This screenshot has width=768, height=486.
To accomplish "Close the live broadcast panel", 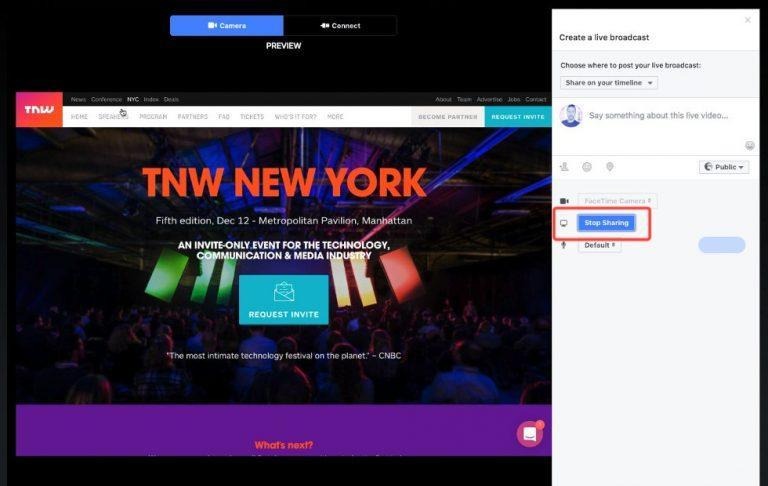I will tap(747, 20).
